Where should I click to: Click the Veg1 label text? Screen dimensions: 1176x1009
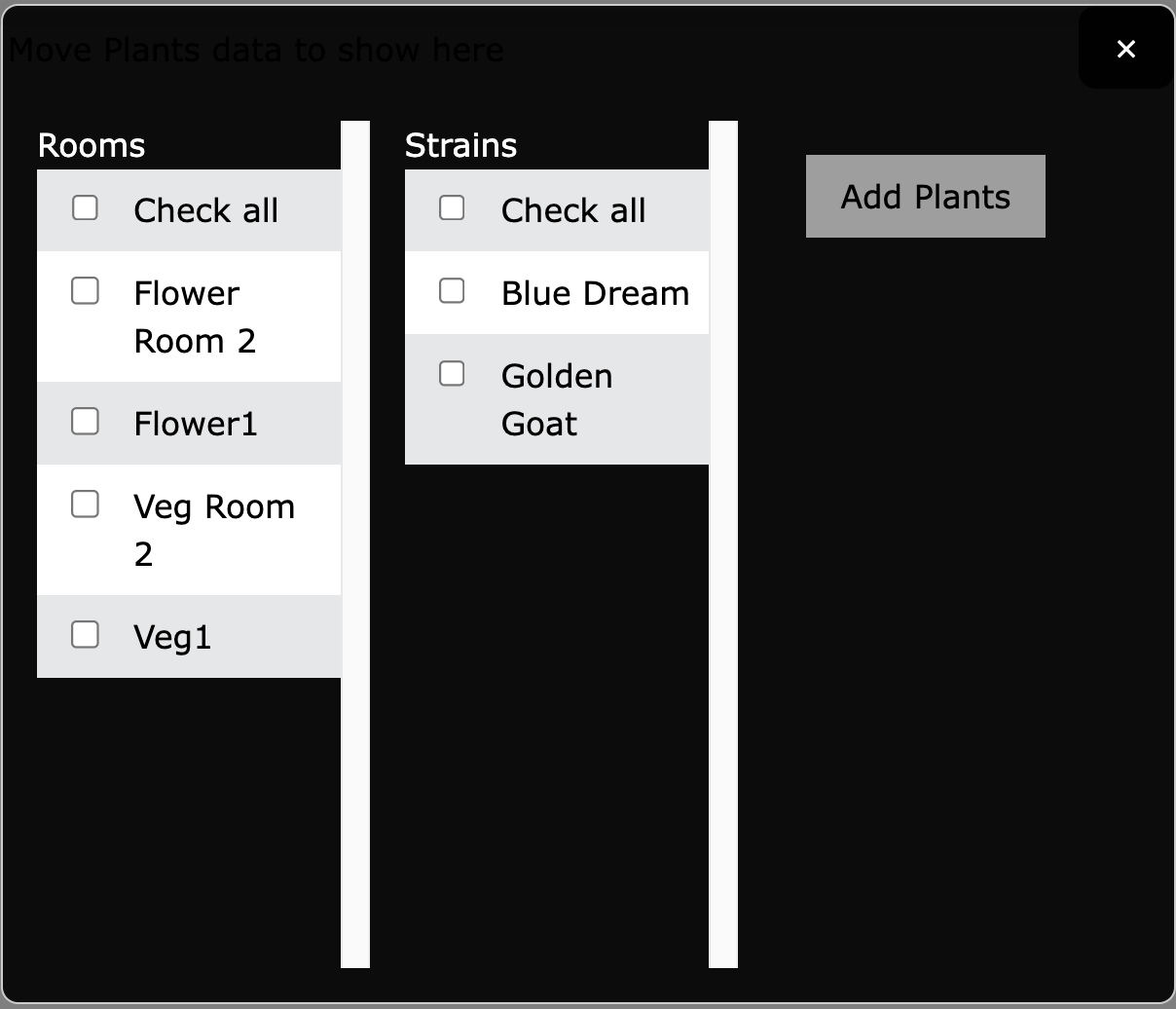[172, 637]
